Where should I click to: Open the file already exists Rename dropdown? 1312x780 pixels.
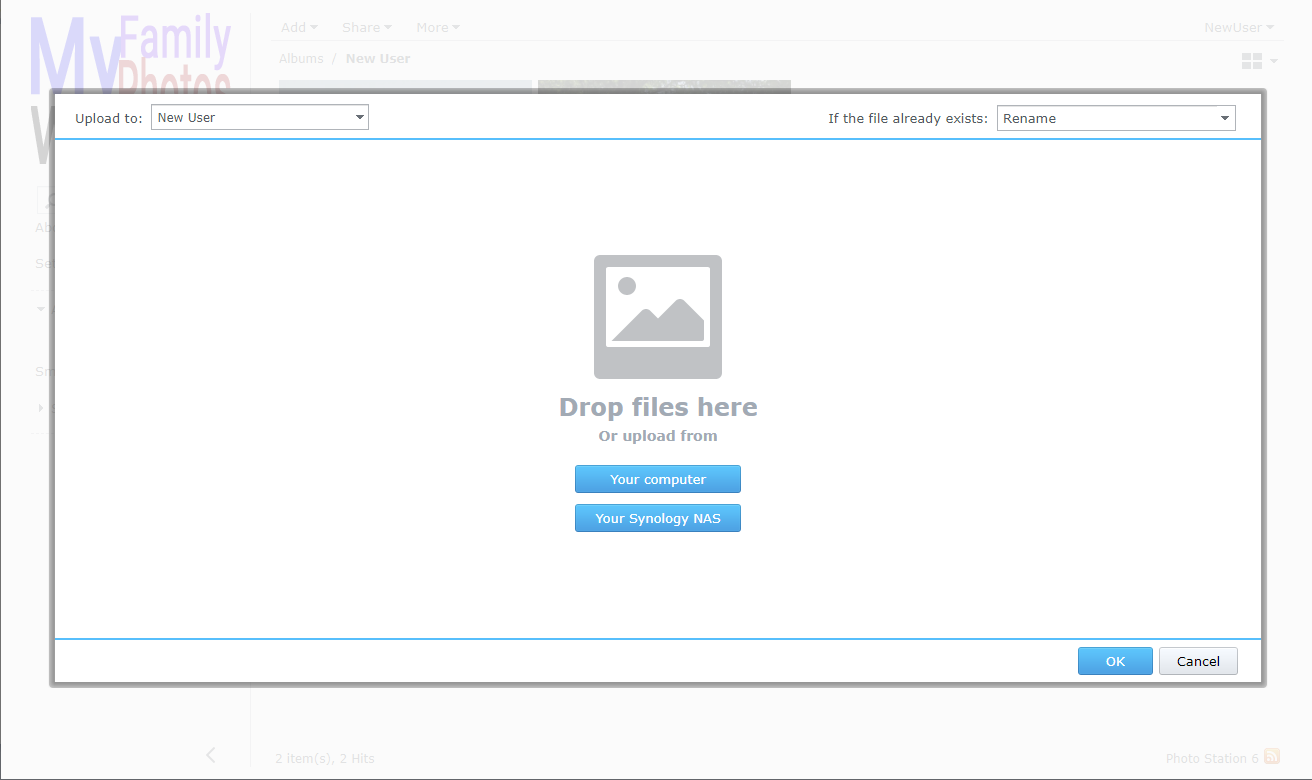click(x=1115, y=119)
